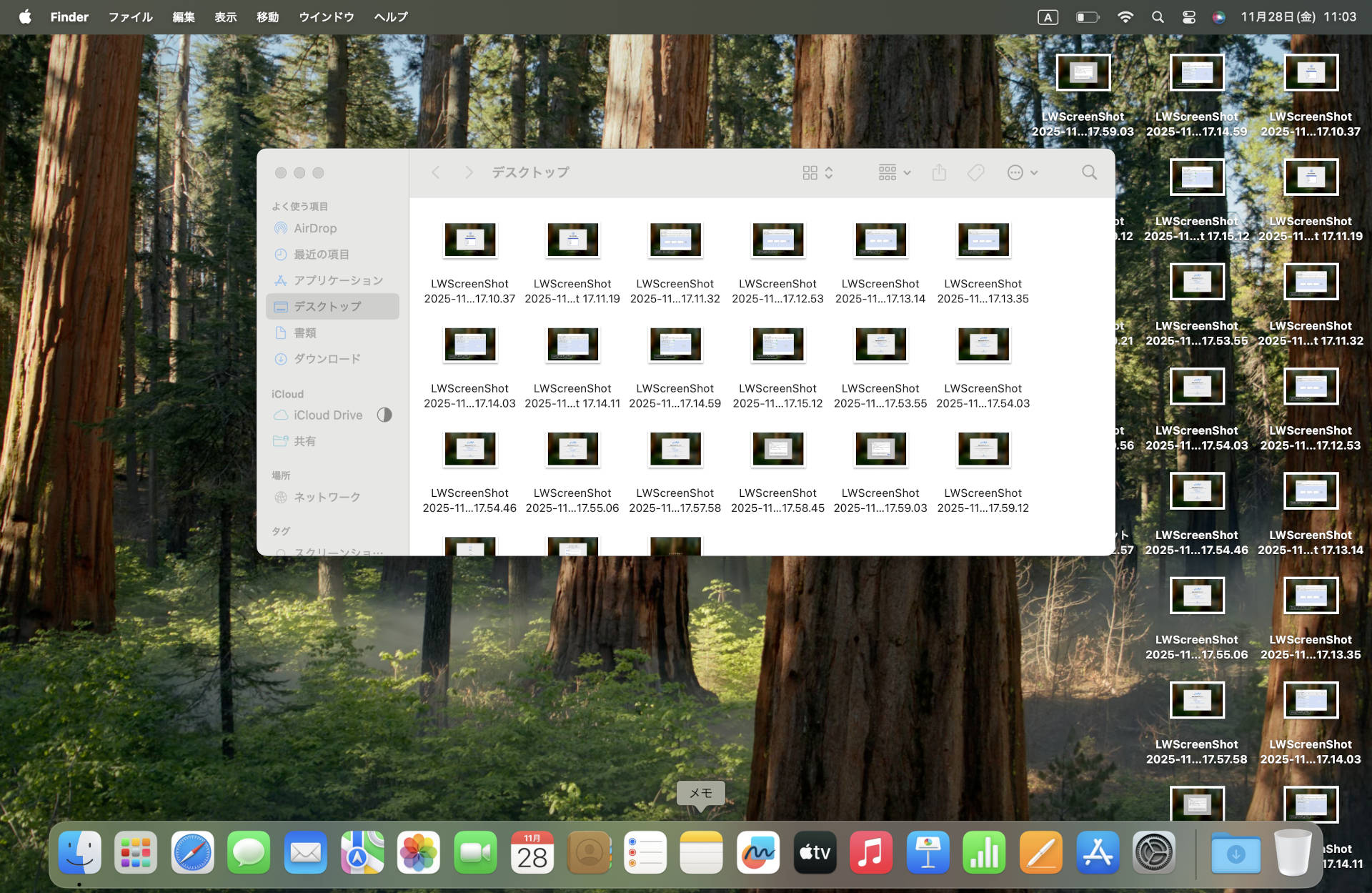Open iCloud Drive from the sidebar
Viewport: 1372px width, 893px height.
tap(328, 415)
